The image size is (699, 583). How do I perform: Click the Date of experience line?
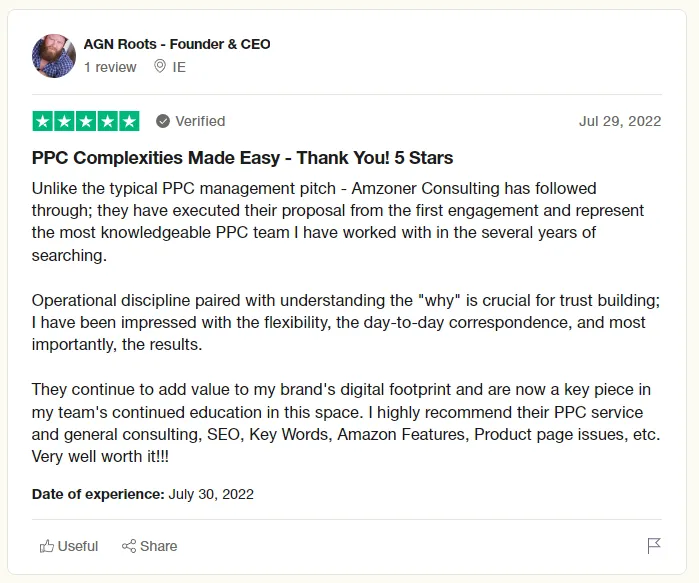[x=143, y=494]
